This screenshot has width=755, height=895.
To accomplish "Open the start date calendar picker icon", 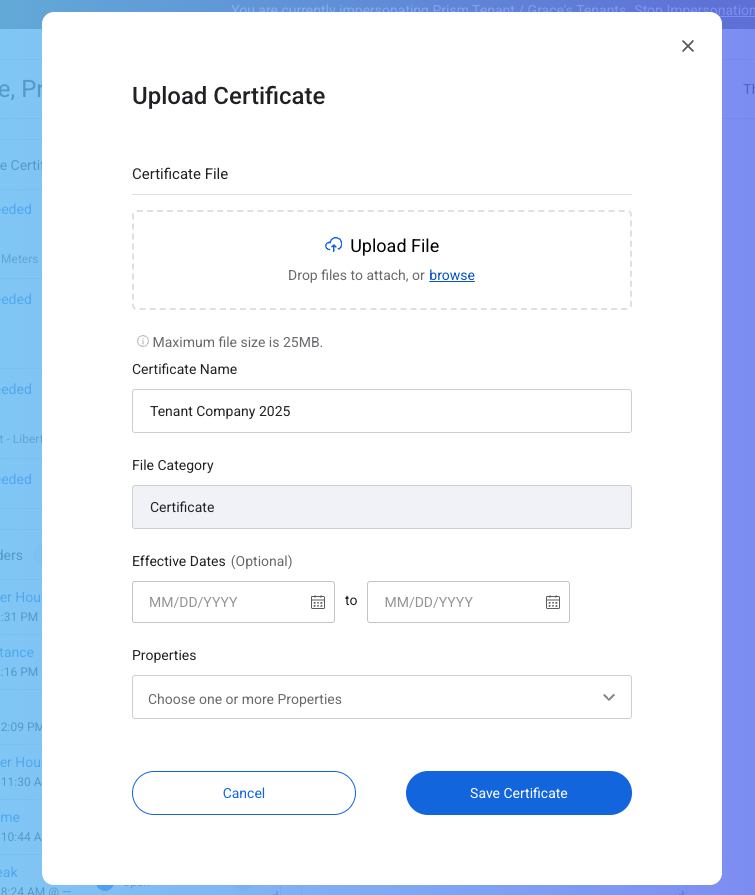I will pos(318,602).
